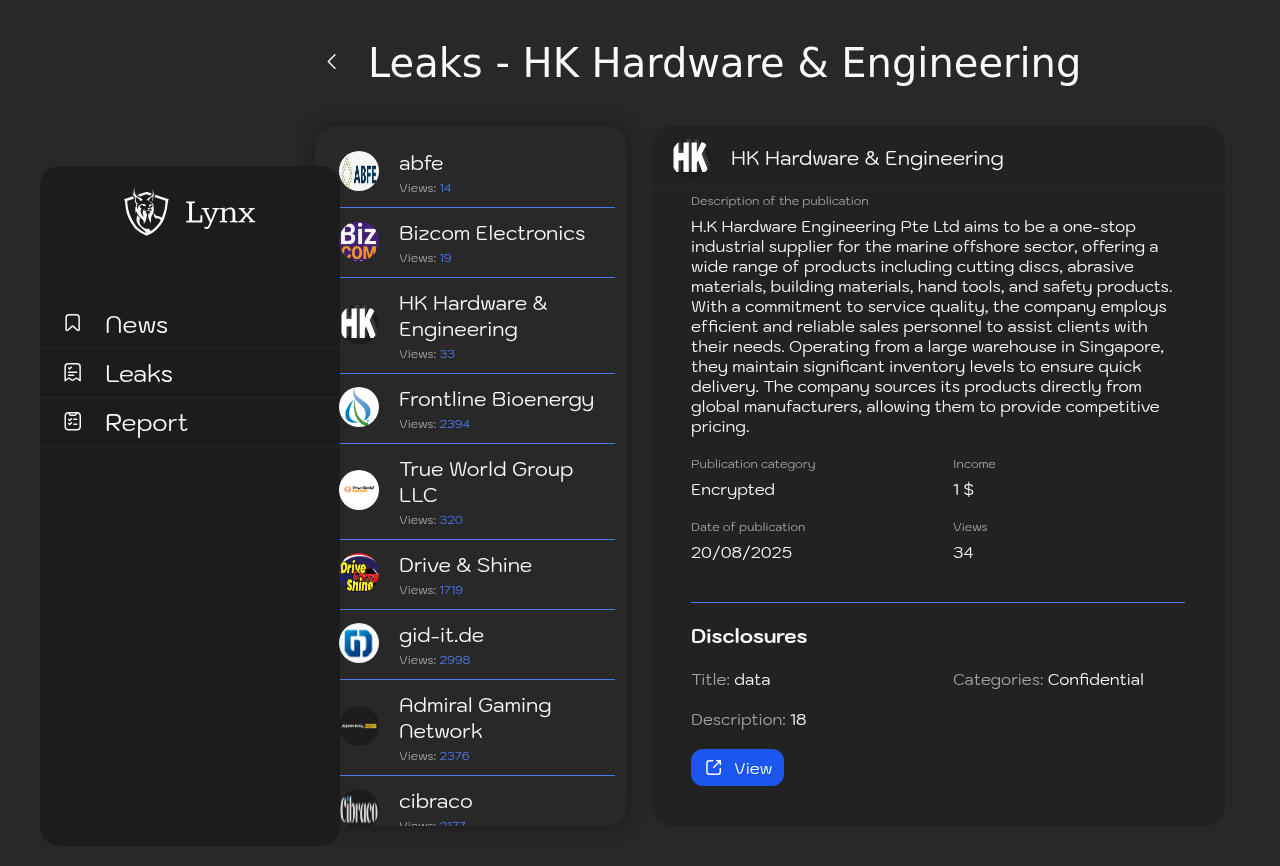Click the cibraco logo
Image resolution: width=1280 pixels, height=866 pixels.
(x=359, y=808)
